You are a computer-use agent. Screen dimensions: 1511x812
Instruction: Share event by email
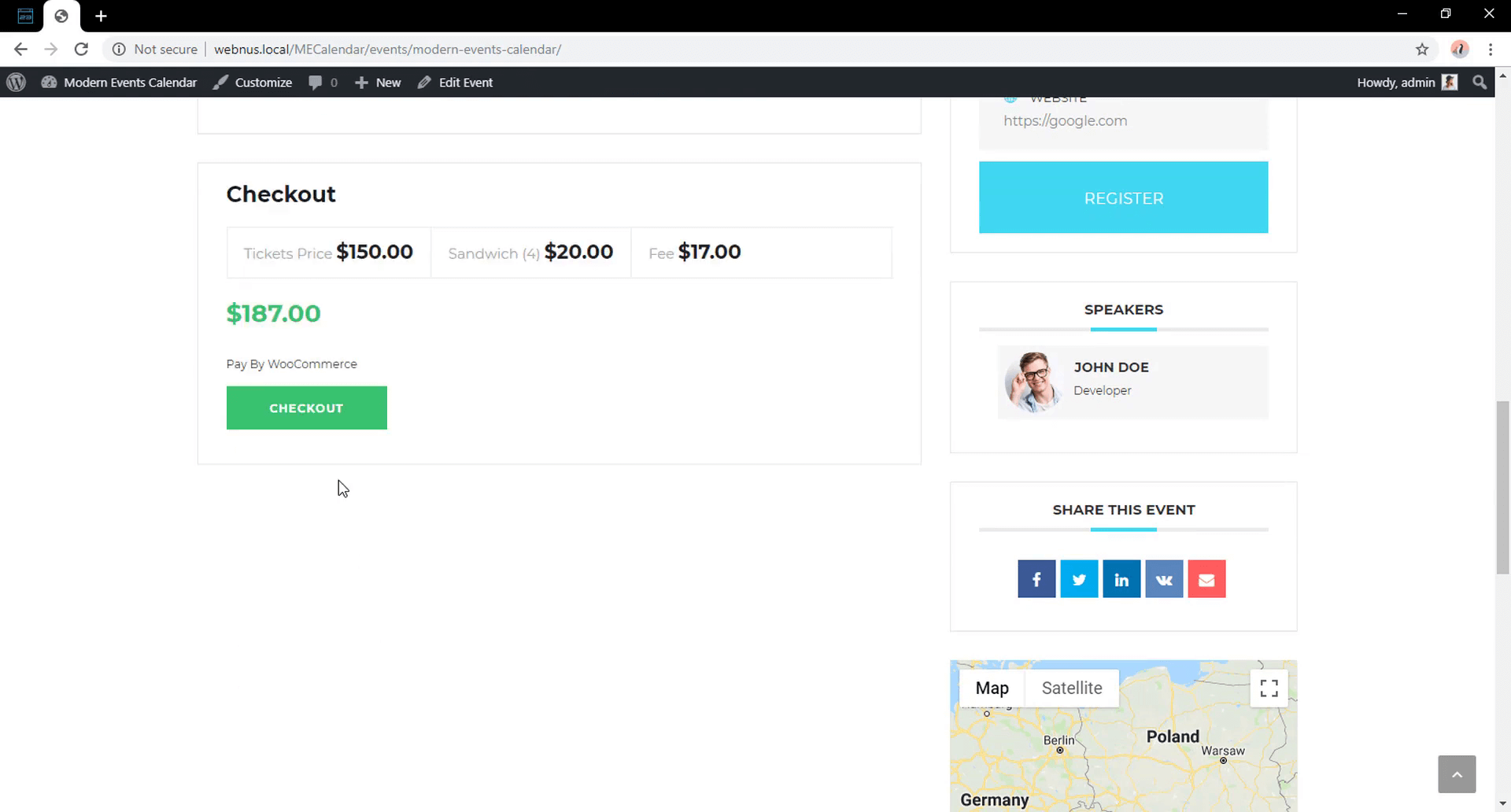point(1206,579)
